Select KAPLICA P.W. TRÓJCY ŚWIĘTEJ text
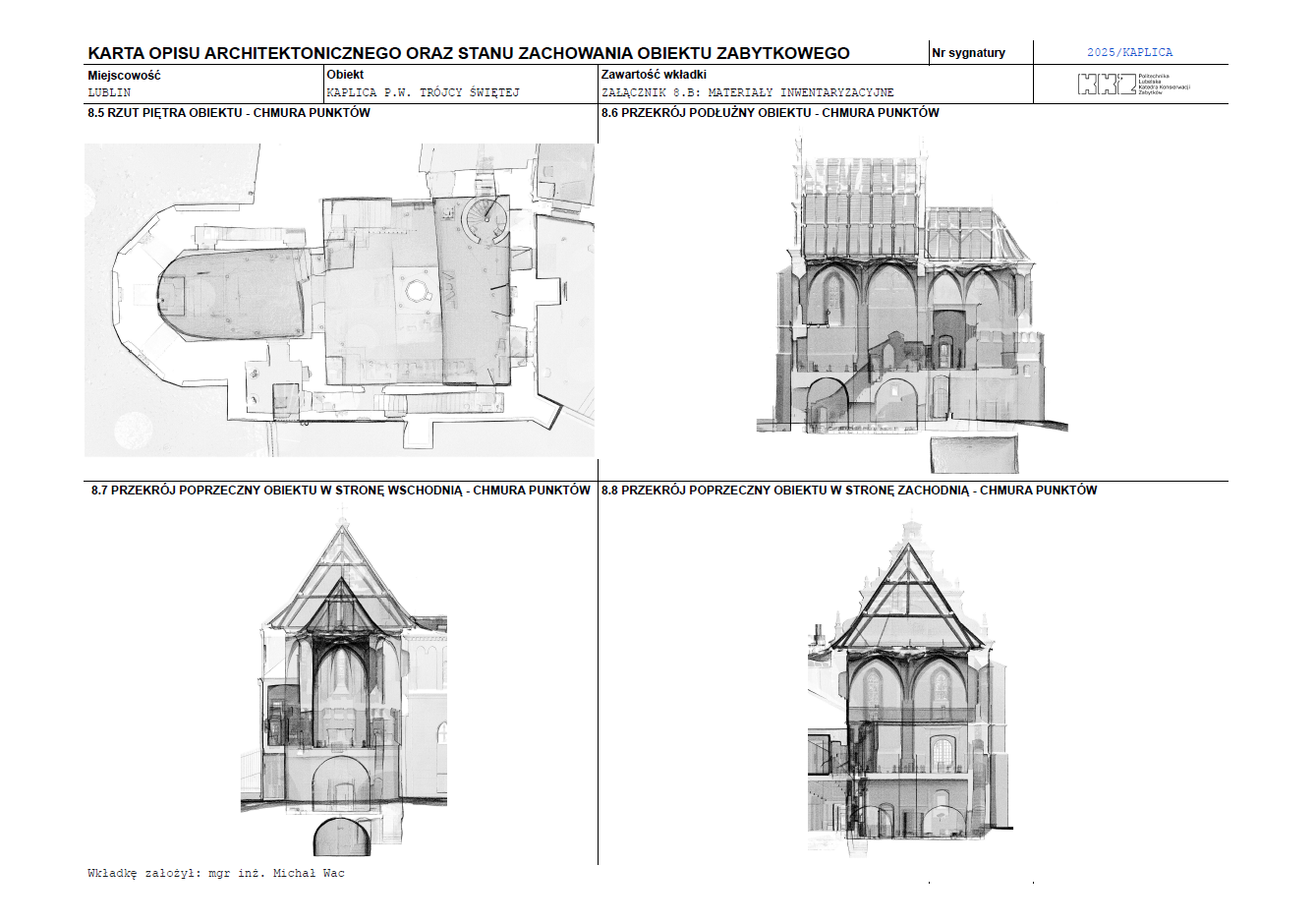The image size is (1315, 924). click(x=424, y=92)
